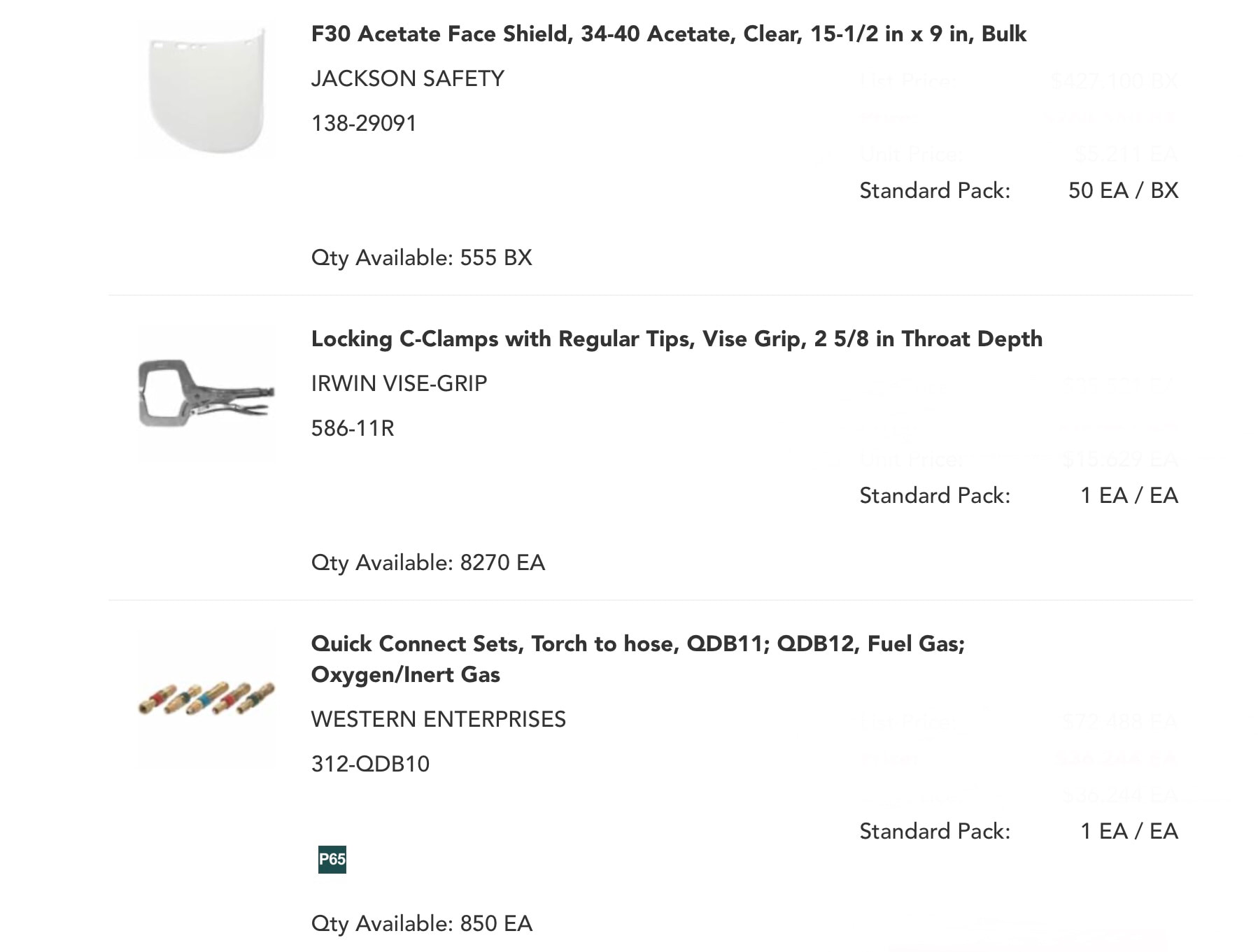Open the Quick Connect Sets product title
The image size is (1258, 952).
(637, 659)
